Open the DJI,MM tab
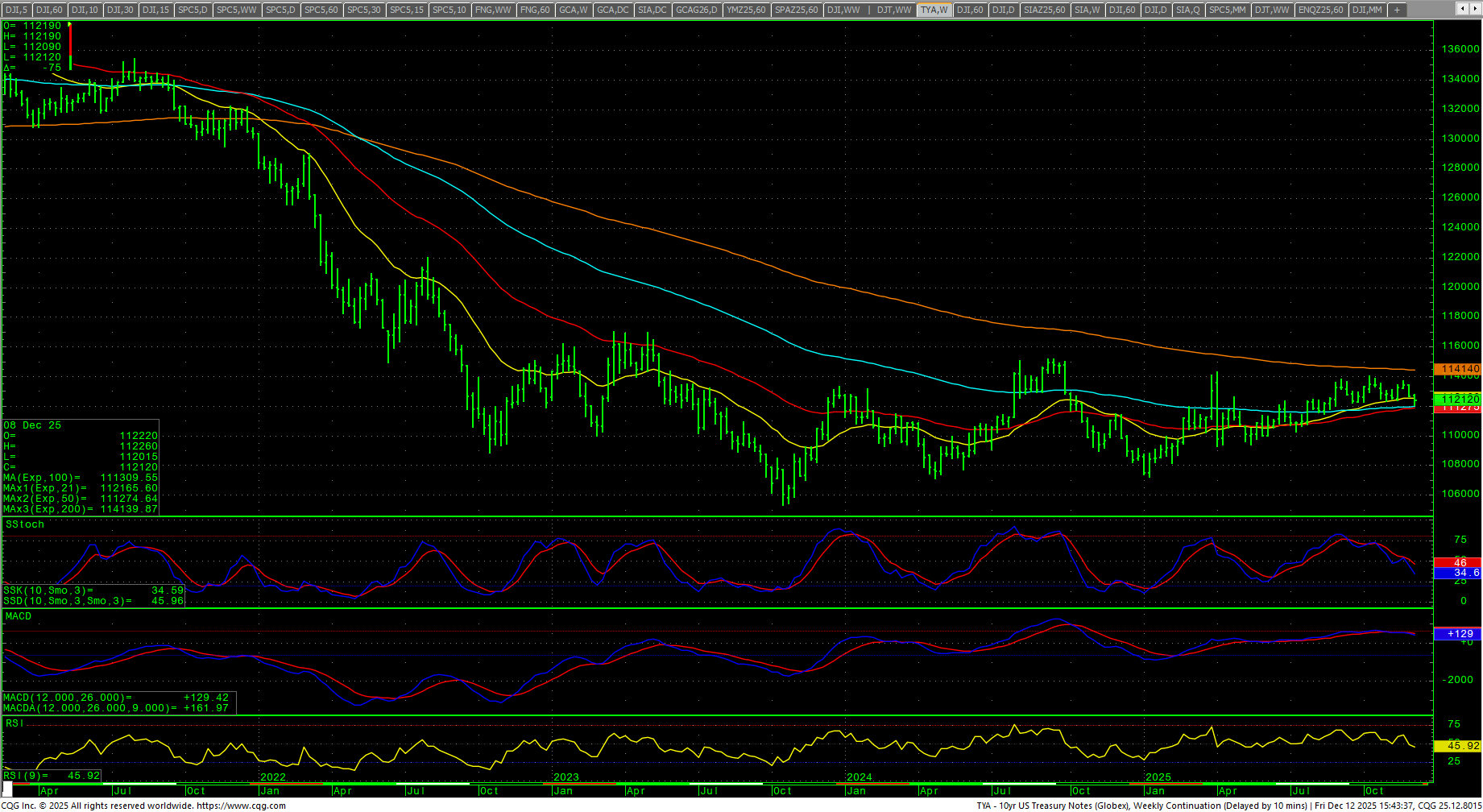 click(x=1367, y=10)
